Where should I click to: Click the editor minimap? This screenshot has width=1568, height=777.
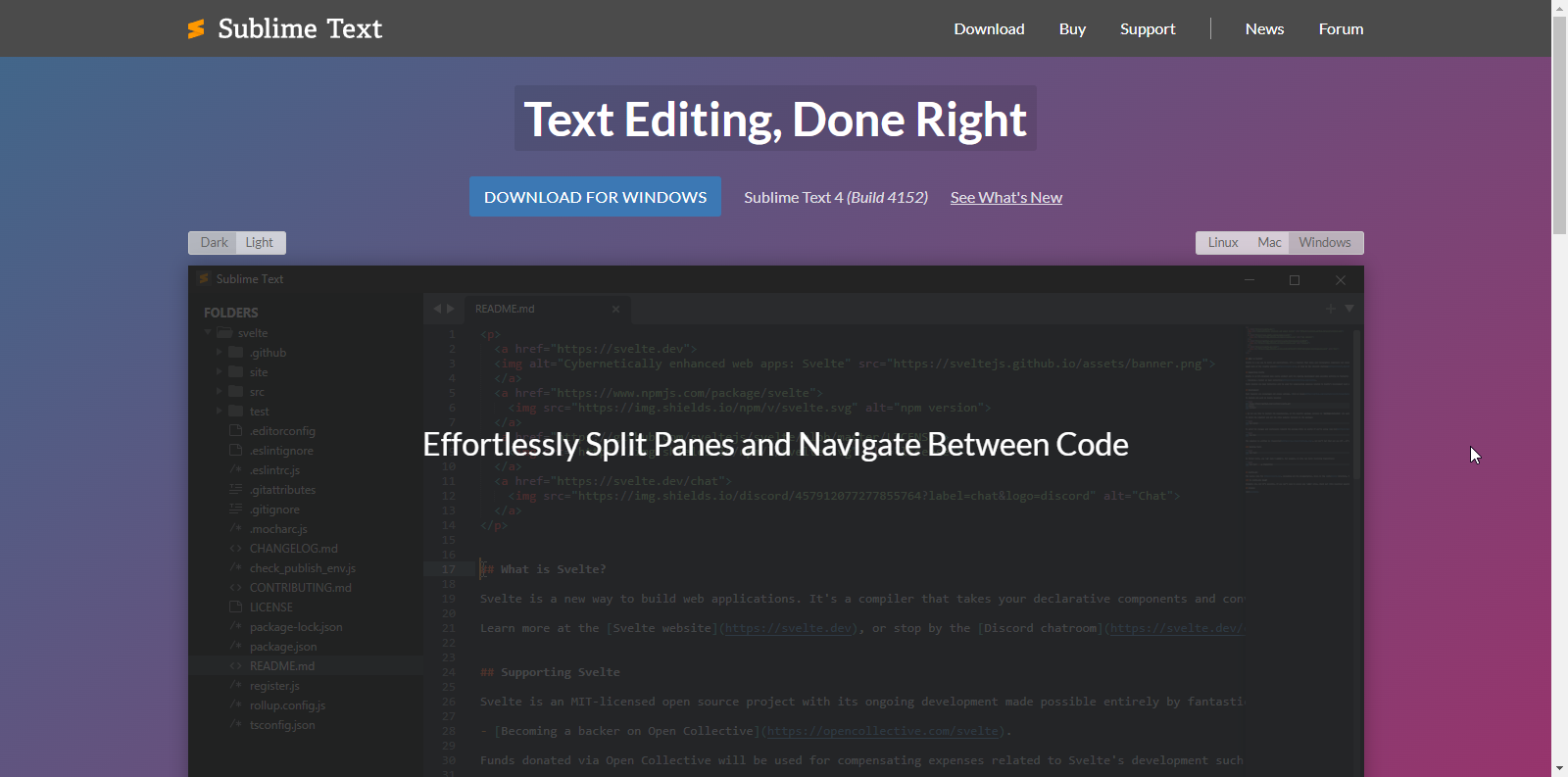tap(1298, 412)
